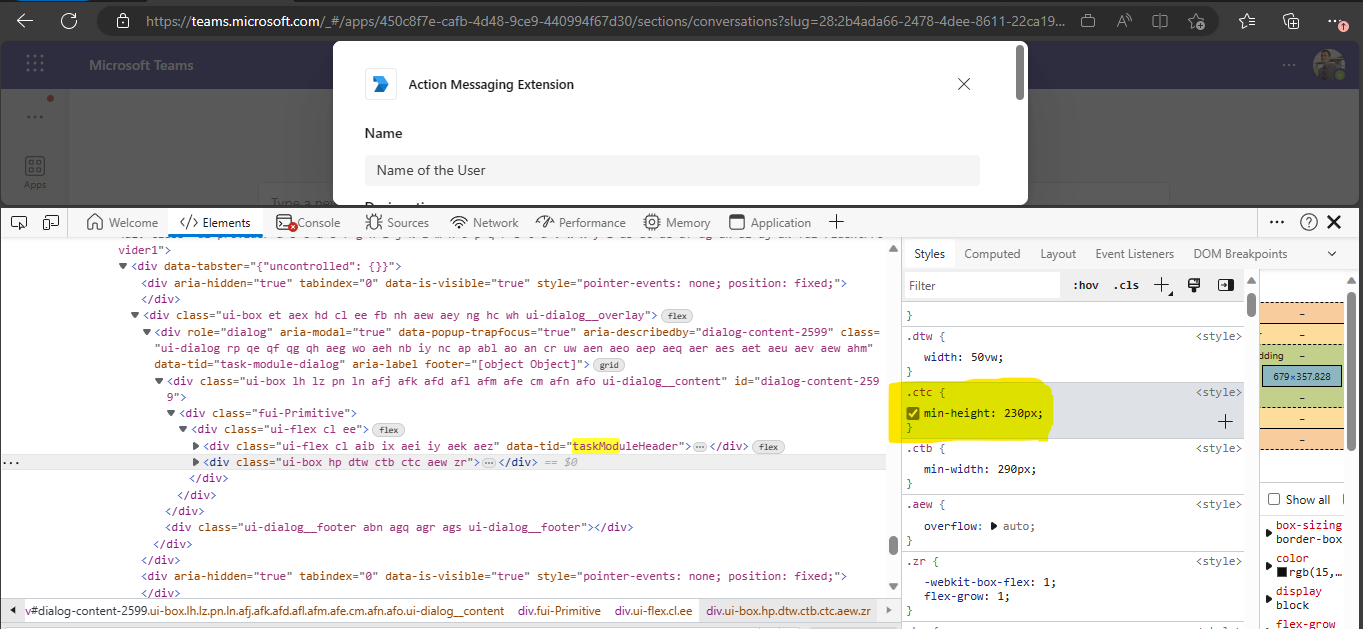Toggle element state with :hov button
1363x629 pixels.
[x=1084, y=285]
